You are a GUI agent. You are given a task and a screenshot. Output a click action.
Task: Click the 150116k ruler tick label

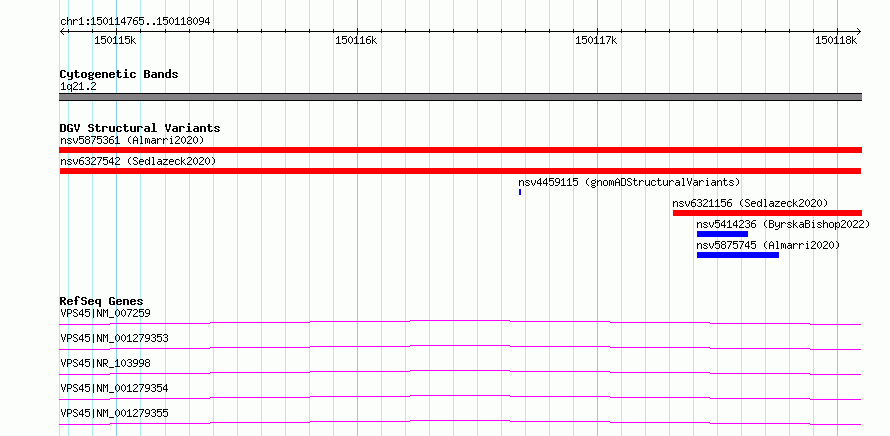point(356,40)
